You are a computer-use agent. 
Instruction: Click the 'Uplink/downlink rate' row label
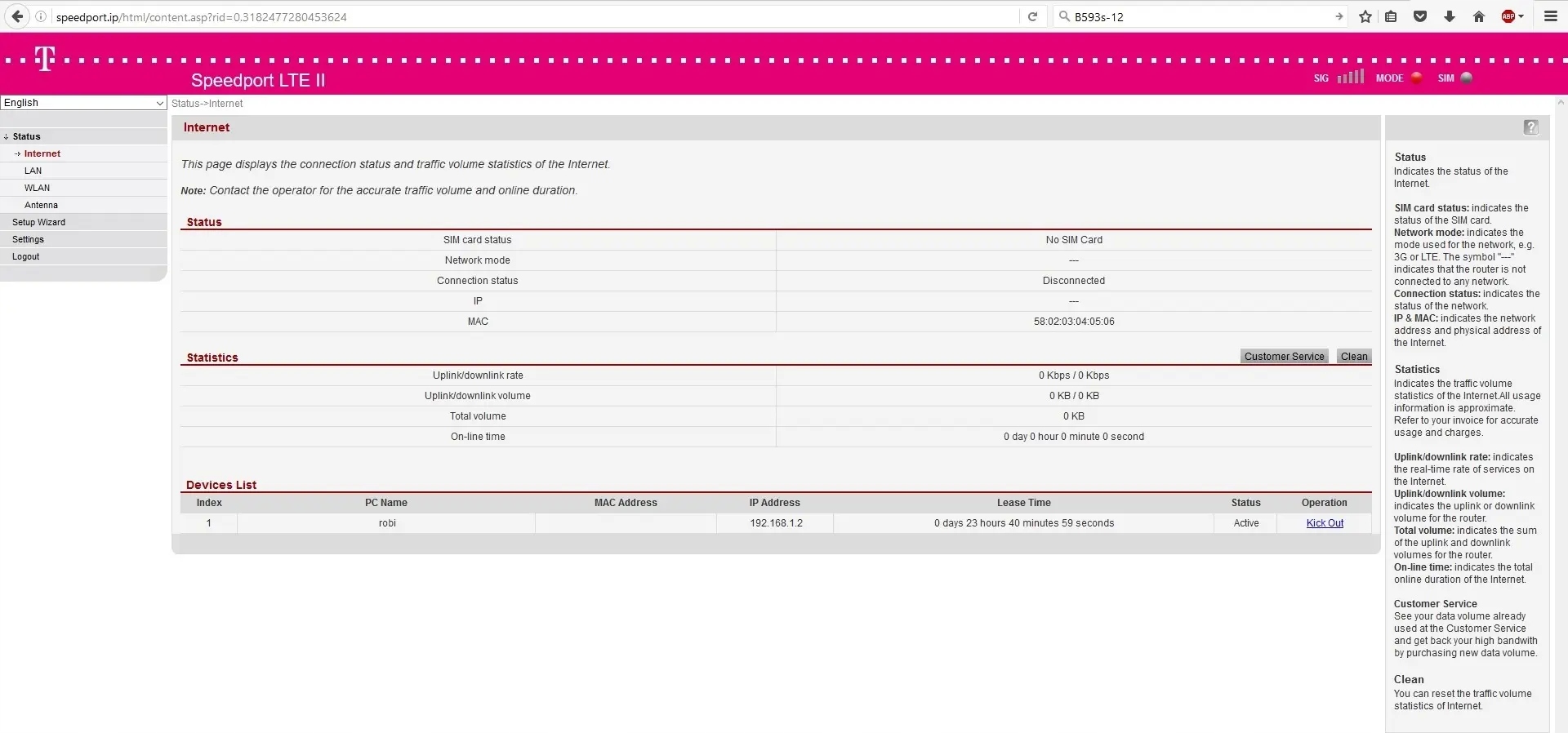478,375
